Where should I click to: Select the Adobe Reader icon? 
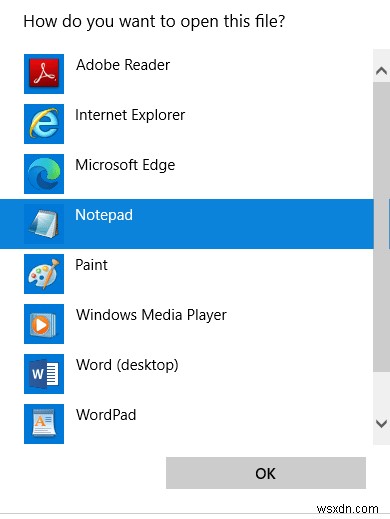click(x=44, y=74)
